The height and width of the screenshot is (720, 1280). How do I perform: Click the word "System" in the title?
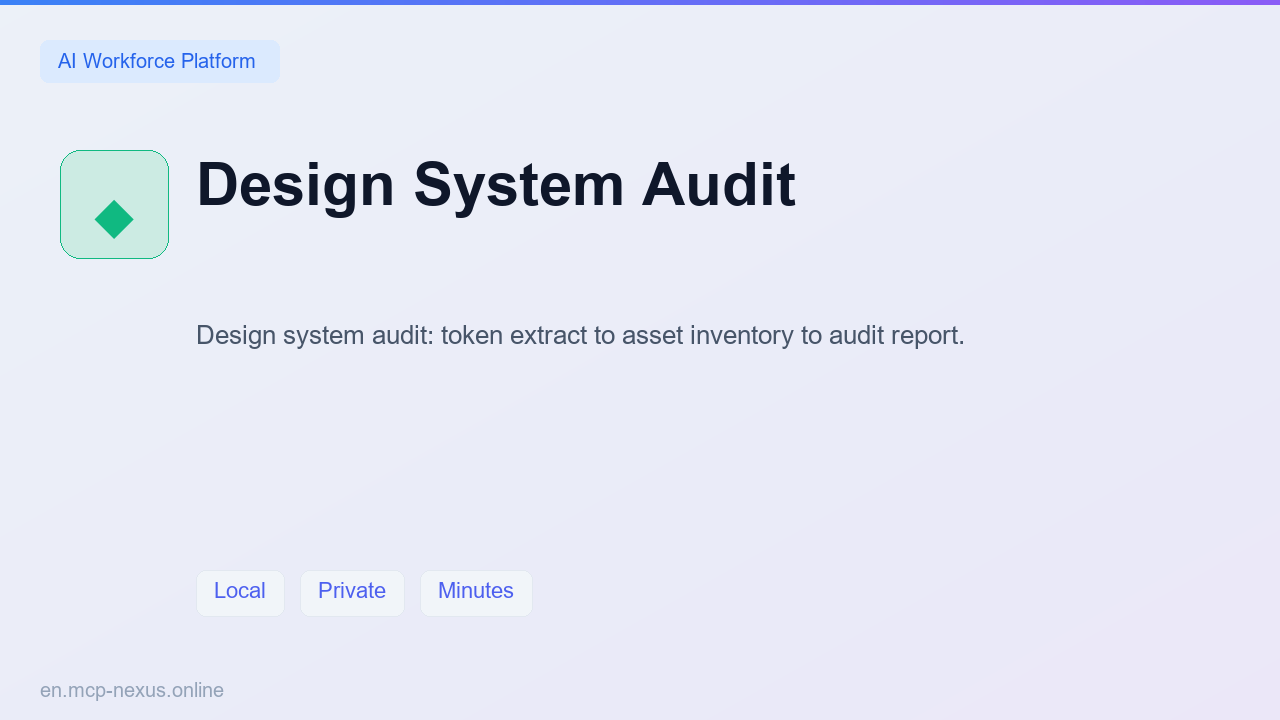click(518, 185)
